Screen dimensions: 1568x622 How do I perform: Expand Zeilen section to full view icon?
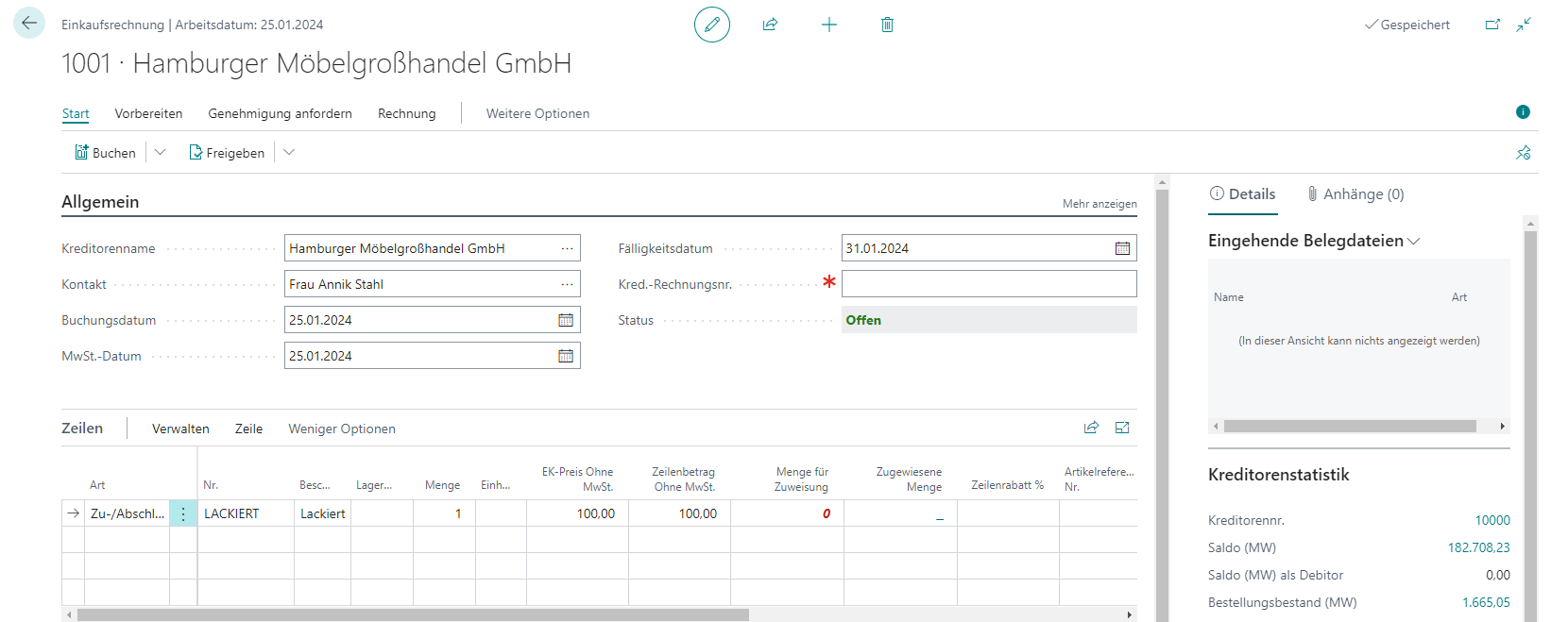point(1122,428)
